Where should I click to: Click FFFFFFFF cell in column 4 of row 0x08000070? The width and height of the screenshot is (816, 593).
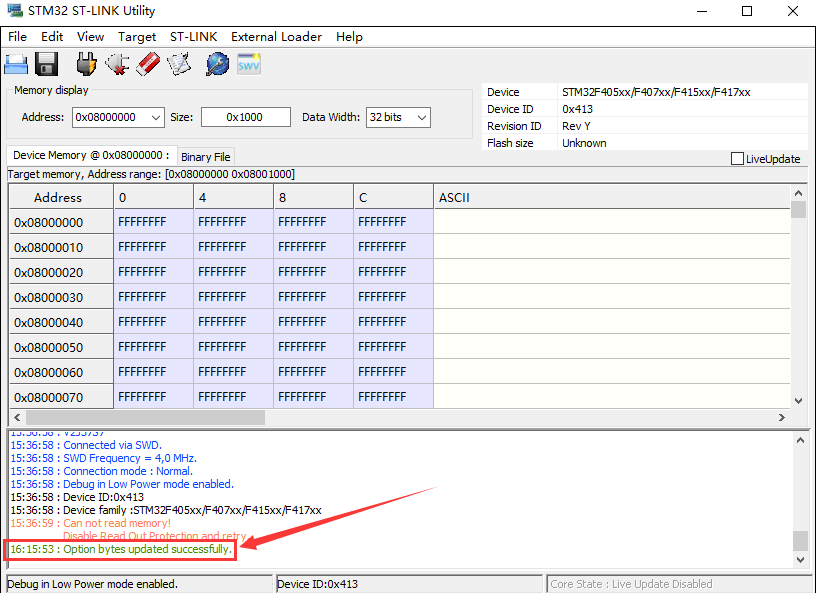tap(234, 397)
